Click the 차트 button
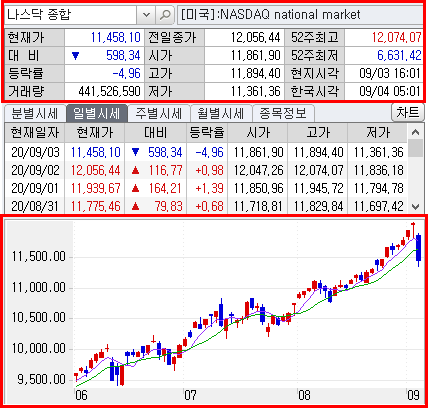The height and width of the screenshot is (408, 428). coord(407,113)
